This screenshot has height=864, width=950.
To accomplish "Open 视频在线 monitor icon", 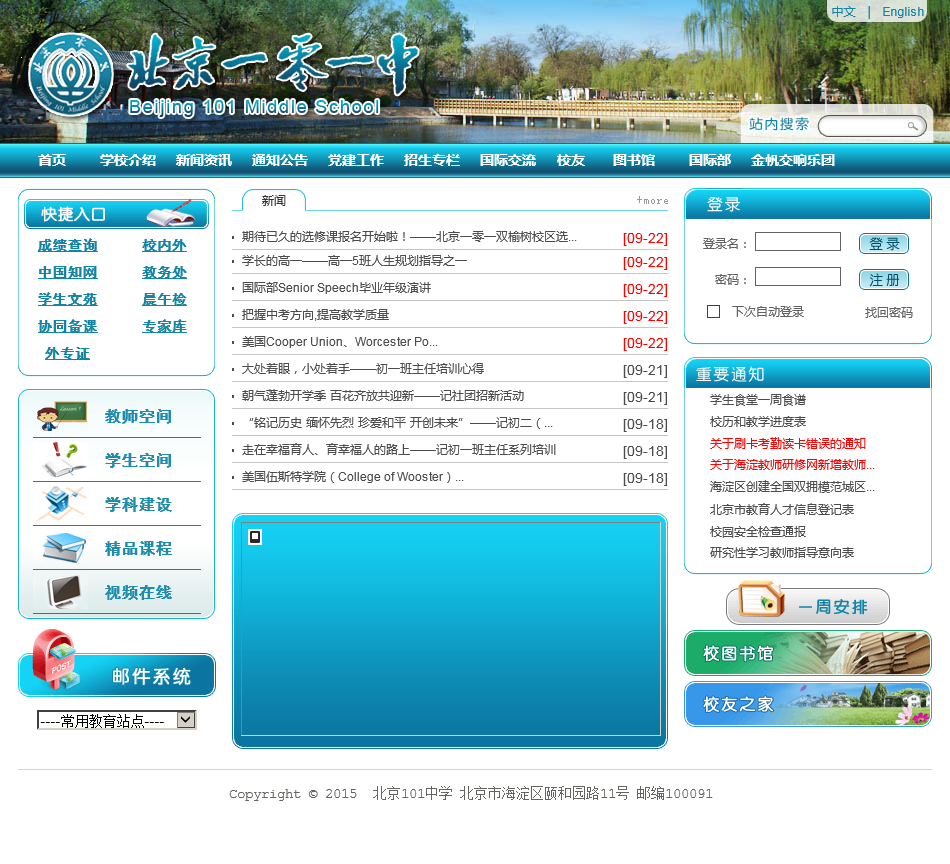I will coord(65,592).
